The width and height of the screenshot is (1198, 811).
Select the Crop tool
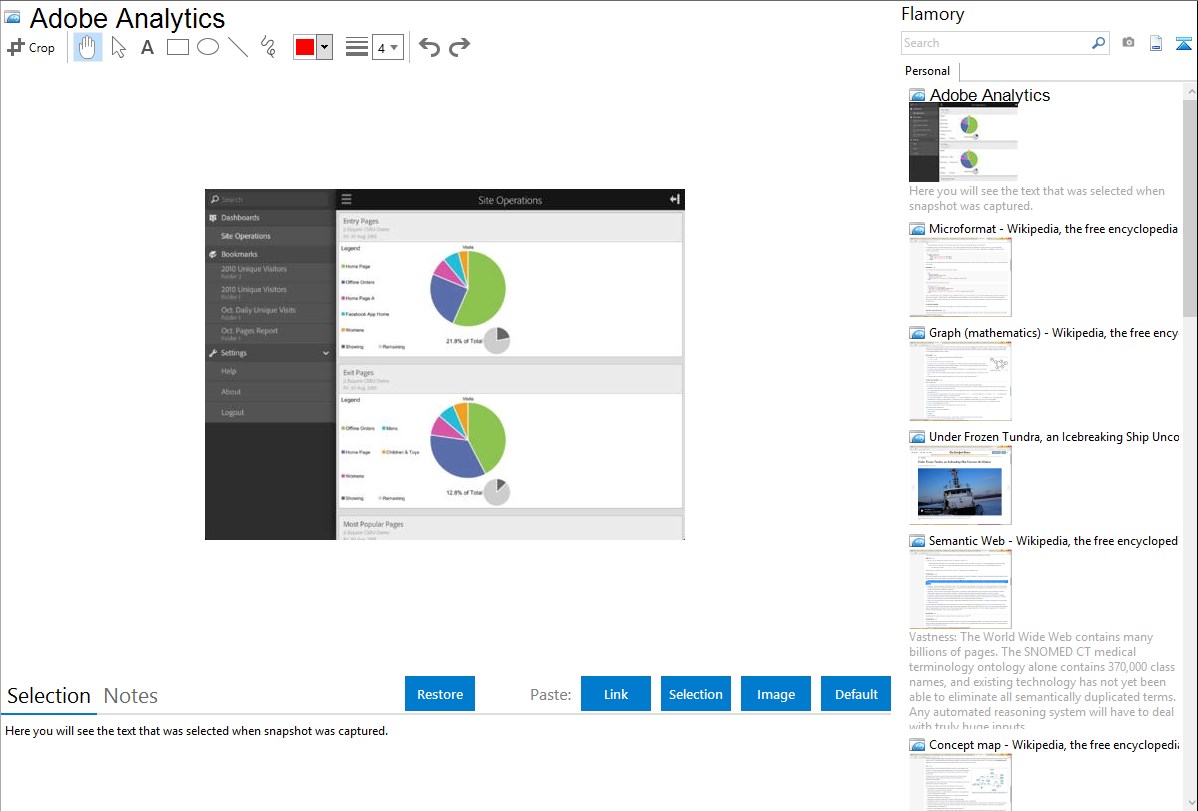[31, 47]
